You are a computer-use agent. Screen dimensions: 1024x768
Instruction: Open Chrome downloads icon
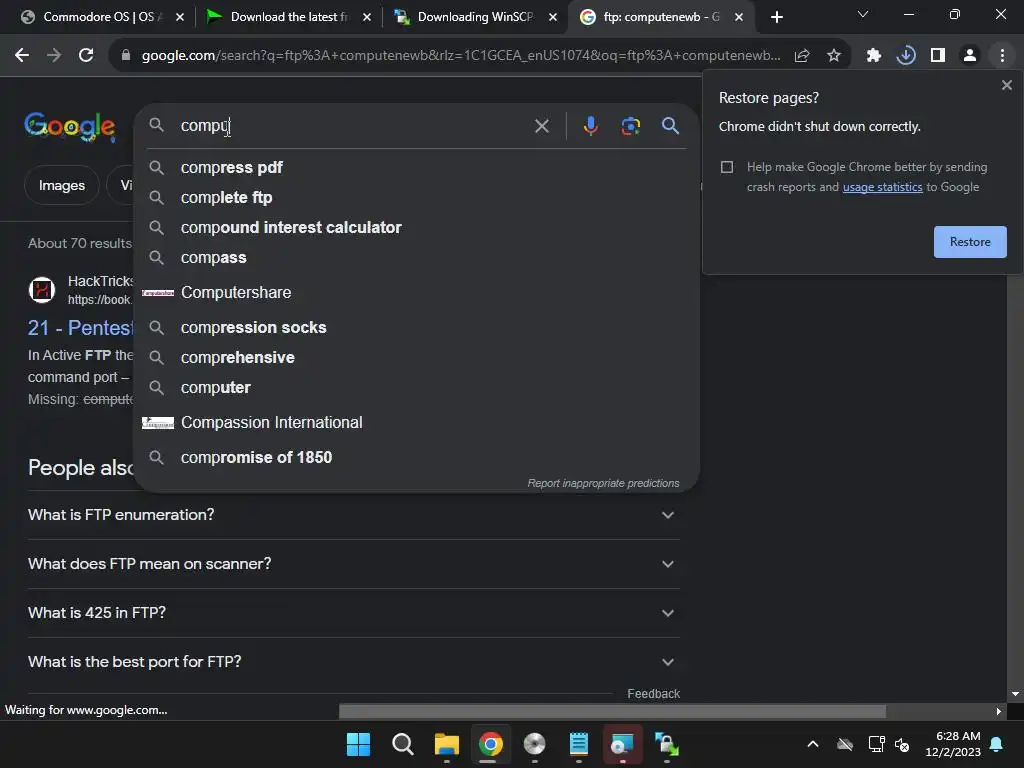coord(905,56)
